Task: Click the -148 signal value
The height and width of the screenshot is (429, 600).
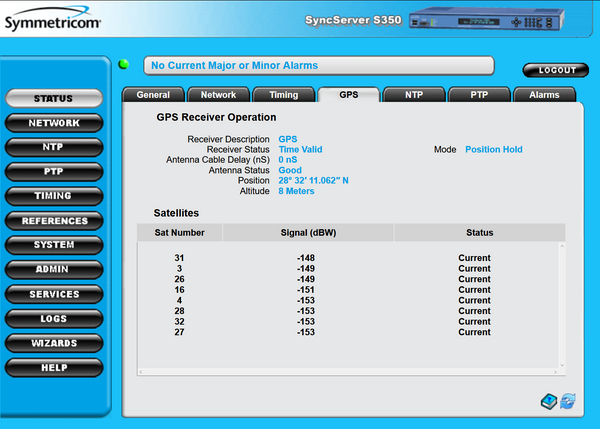Action: coord(306,258)
